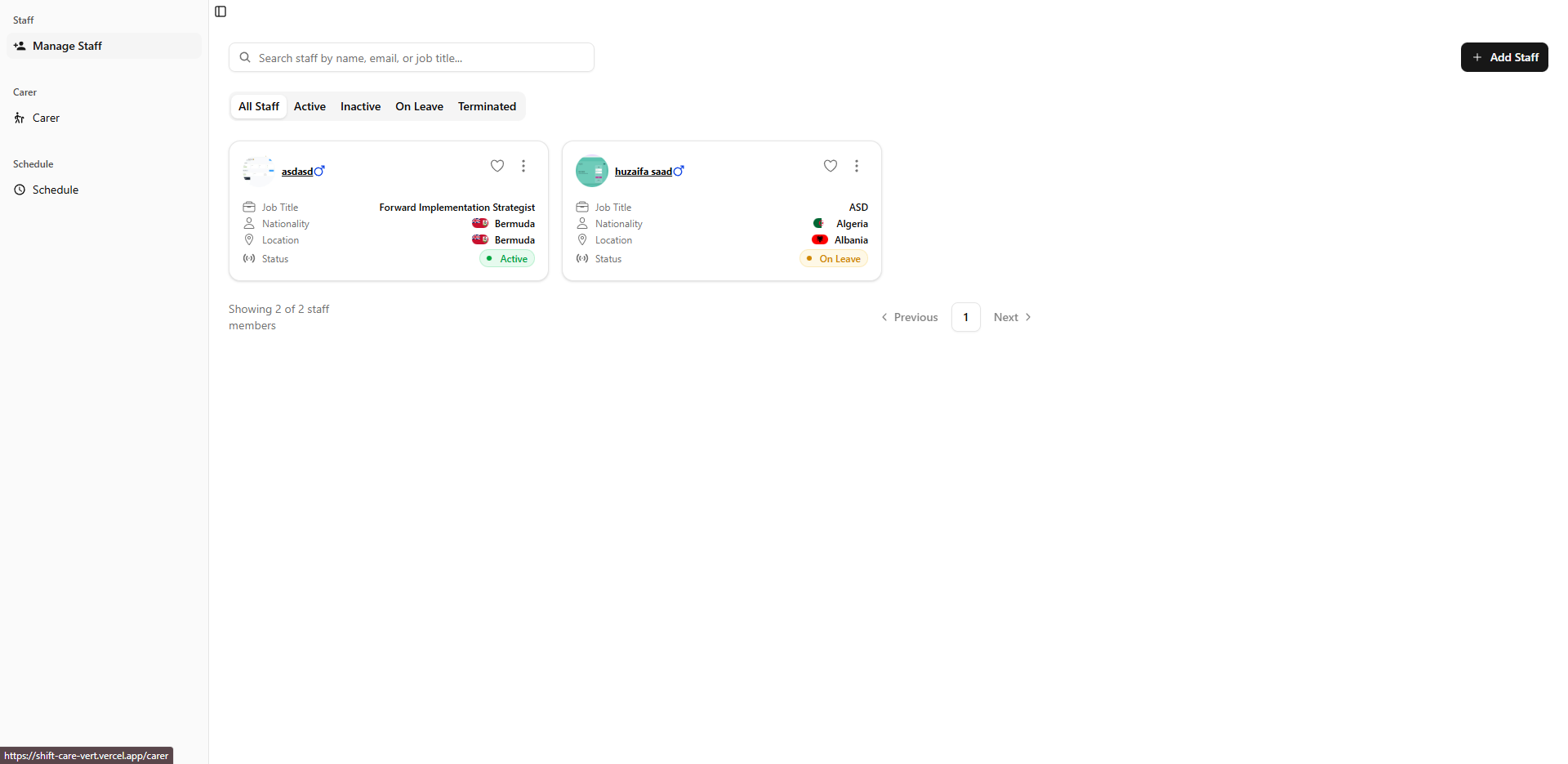Open Carer in the sidebar

pos(46,118)
